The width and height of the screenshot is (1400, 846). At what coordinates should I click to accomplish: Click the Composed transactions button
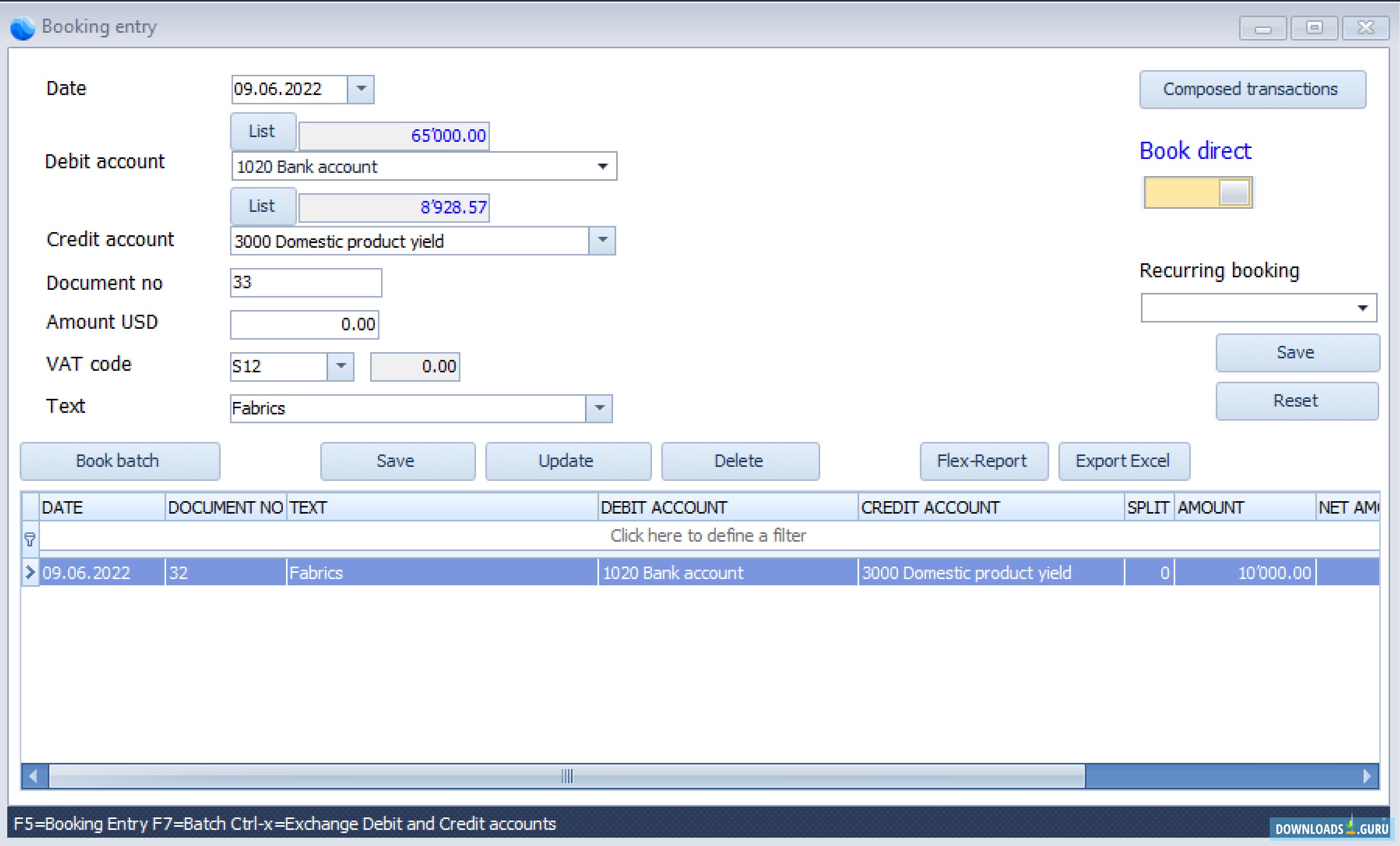1252,89
